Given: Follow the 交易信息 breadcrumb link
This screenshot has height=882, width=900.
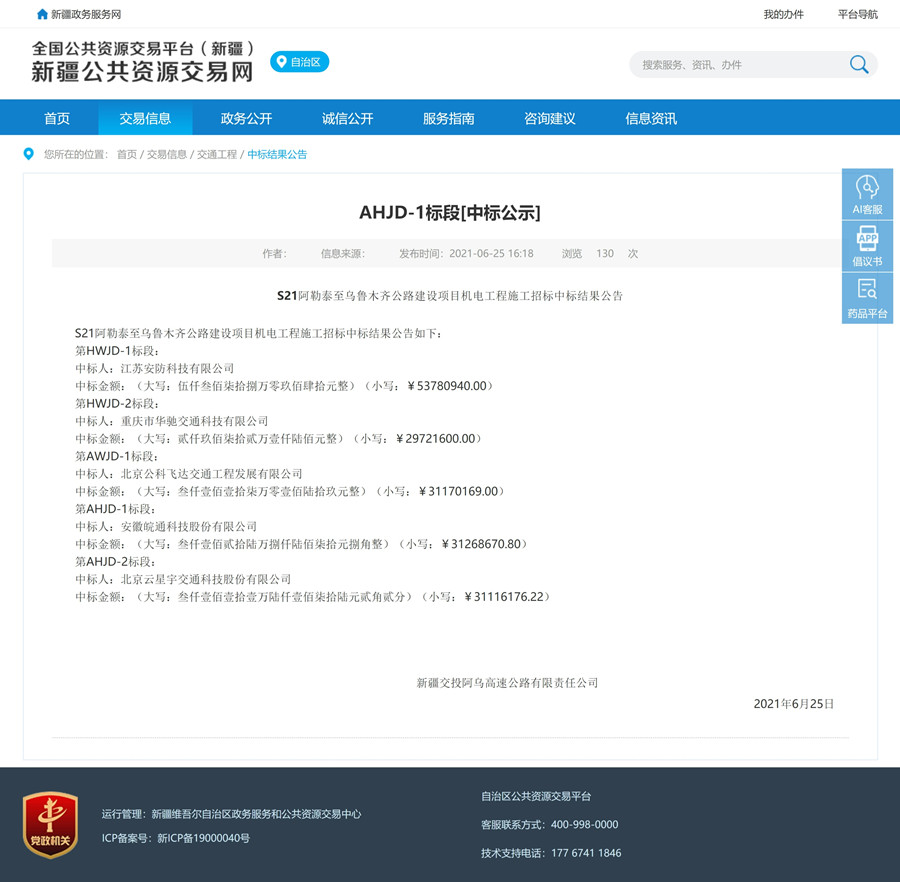Looking at the screenshot, I should click(166, 154).
